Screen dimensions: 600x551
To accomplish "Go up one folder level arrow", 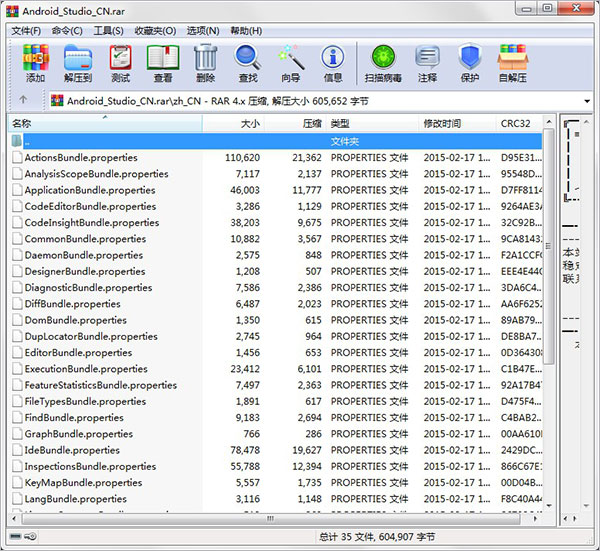I will coord(23,100).
